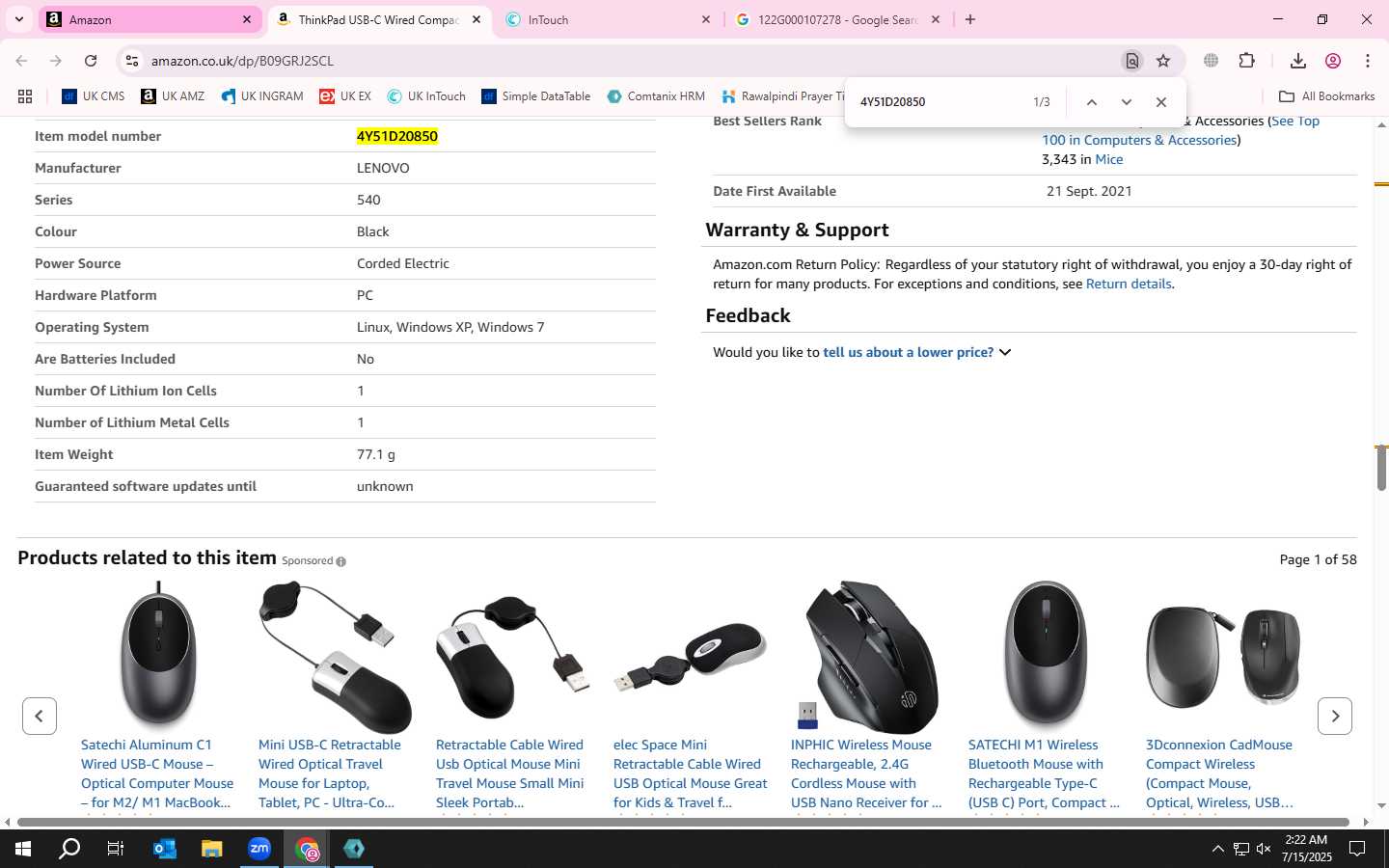Screen dimensions: 1389x868
Task: Open 100 in Computers & Accessories link
Action: pyautogui.click(x=1139, y=140)
